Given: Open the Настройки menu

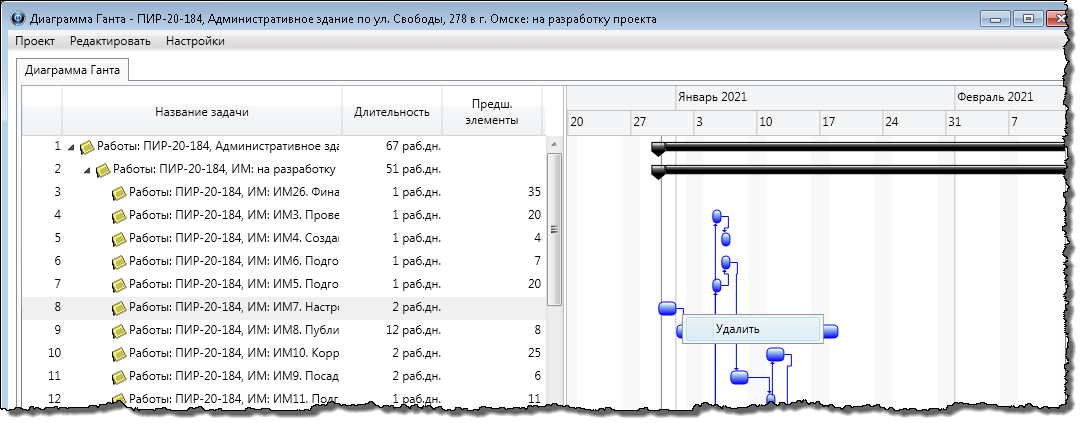Looking at the screenshot, I should tap(195, 41).
